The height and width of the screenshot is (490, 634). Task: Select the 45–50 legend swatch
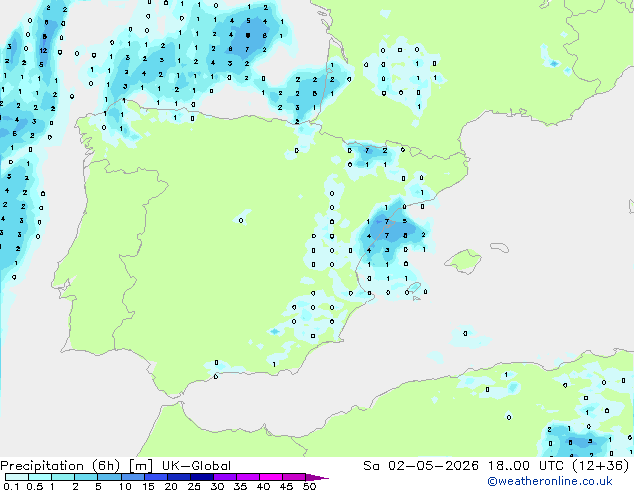(x=294, y=477)
